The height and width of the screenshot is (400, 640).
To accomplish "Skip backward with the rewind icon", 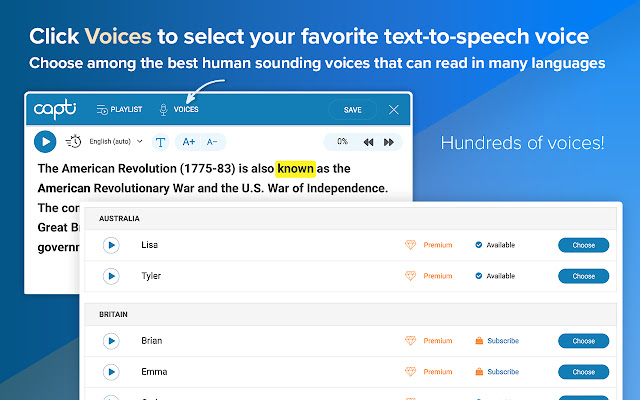I will click(368, 142).
